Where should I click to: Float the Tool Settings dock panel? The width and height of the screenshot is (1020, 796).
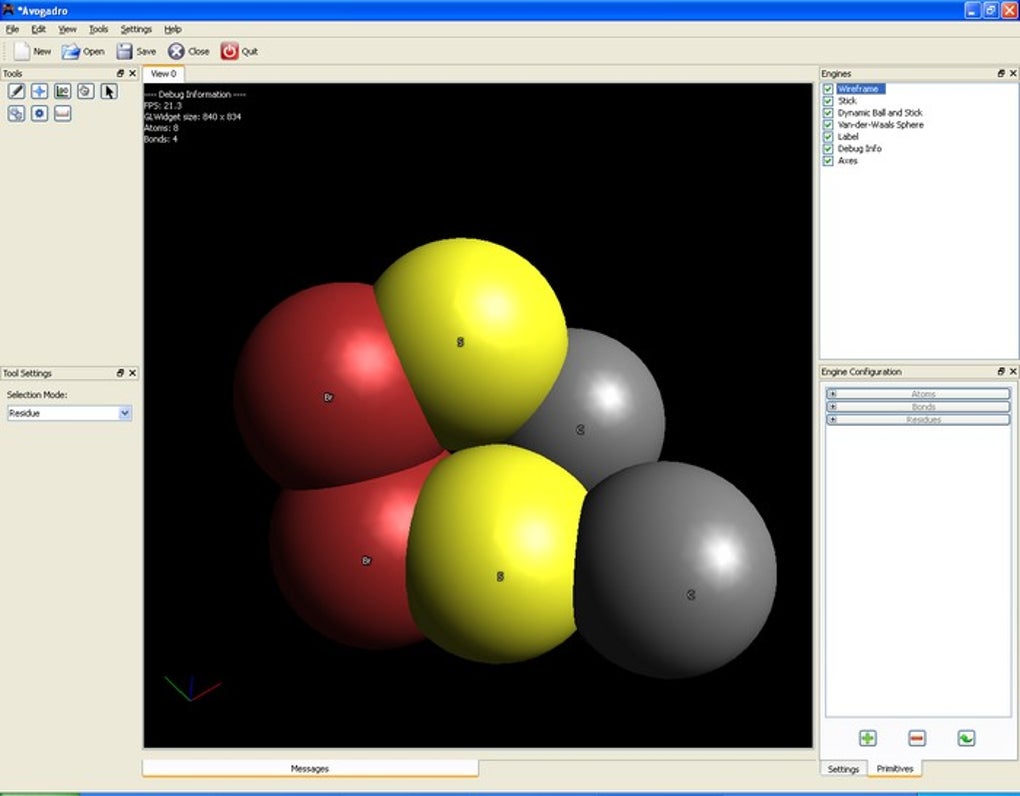tap(120, 373)
